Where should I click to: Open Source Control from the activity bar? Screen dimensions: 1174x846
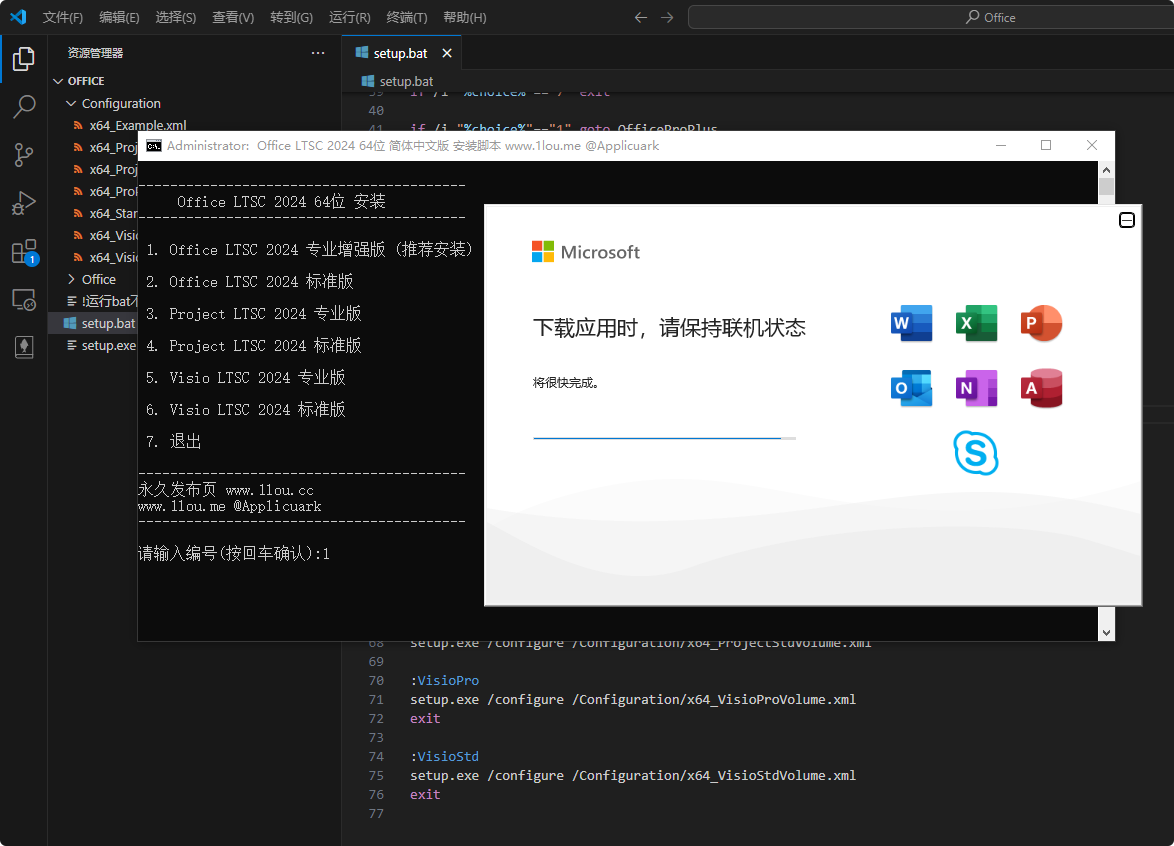point(24,155)
